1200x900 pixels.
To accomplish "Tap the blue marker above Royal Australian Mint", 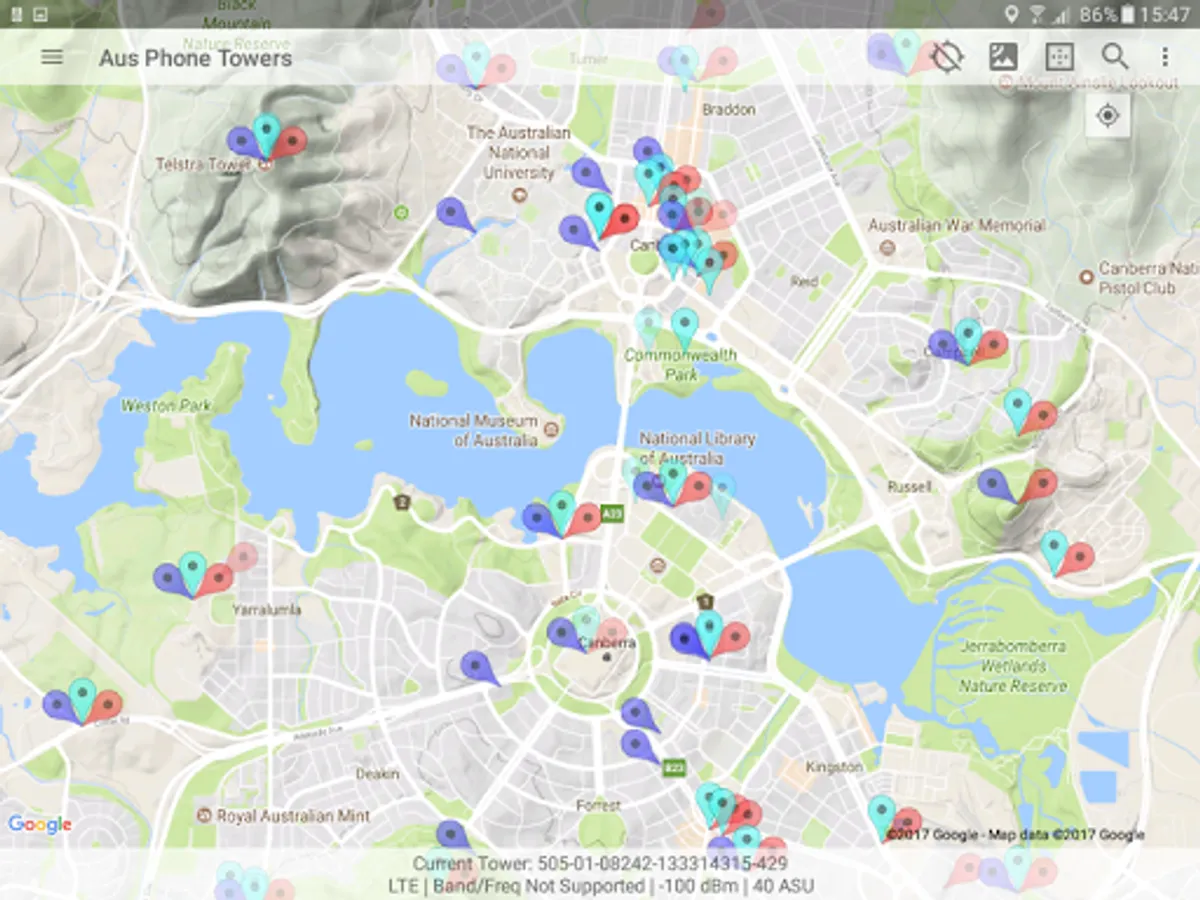I will coord(451,836).
